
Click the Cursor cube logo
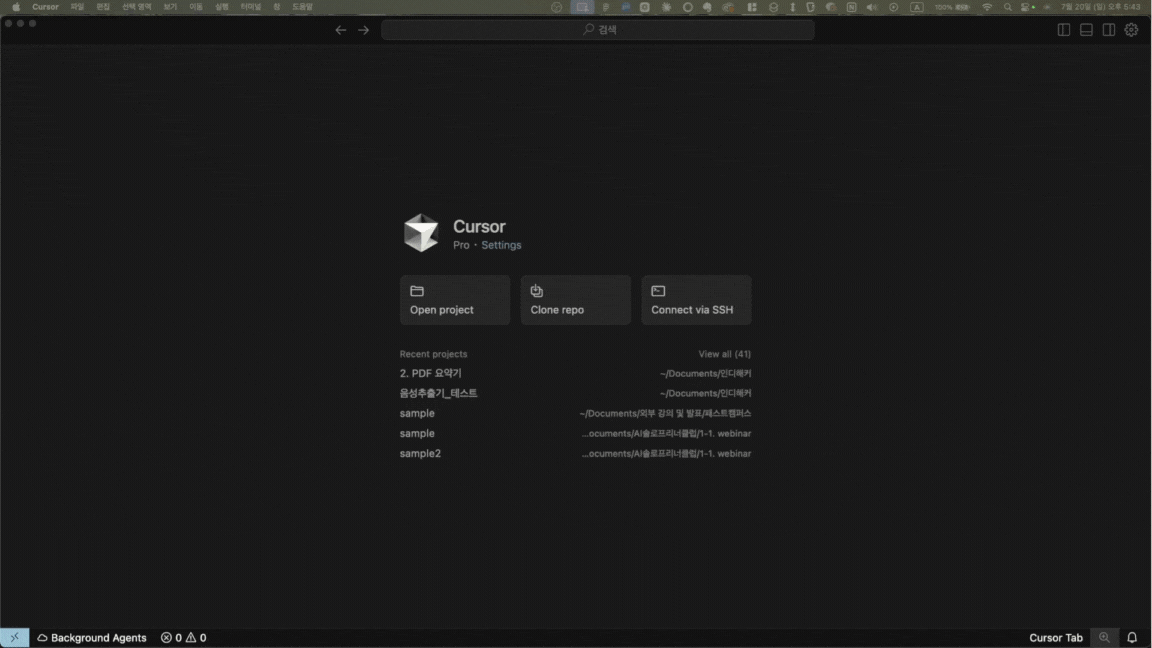point(421,233)
